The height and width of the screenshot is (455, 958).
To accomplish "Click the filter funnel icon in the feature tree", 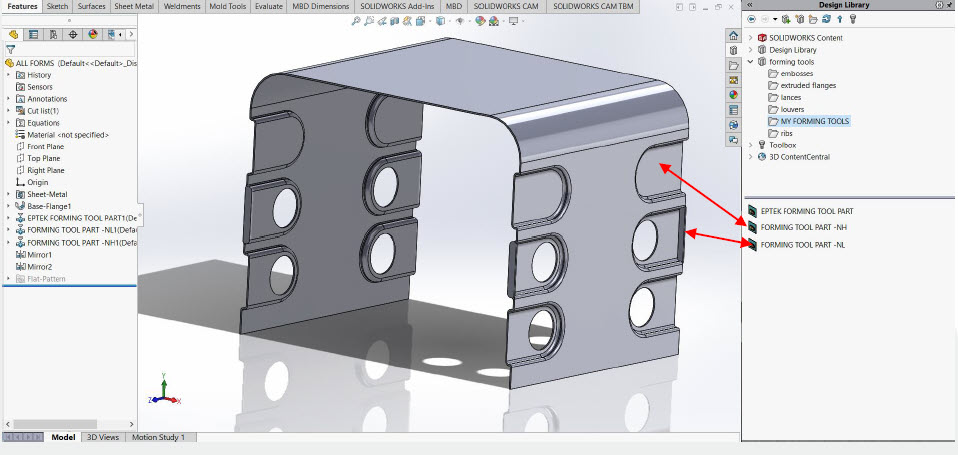I will tap(10, 49).
